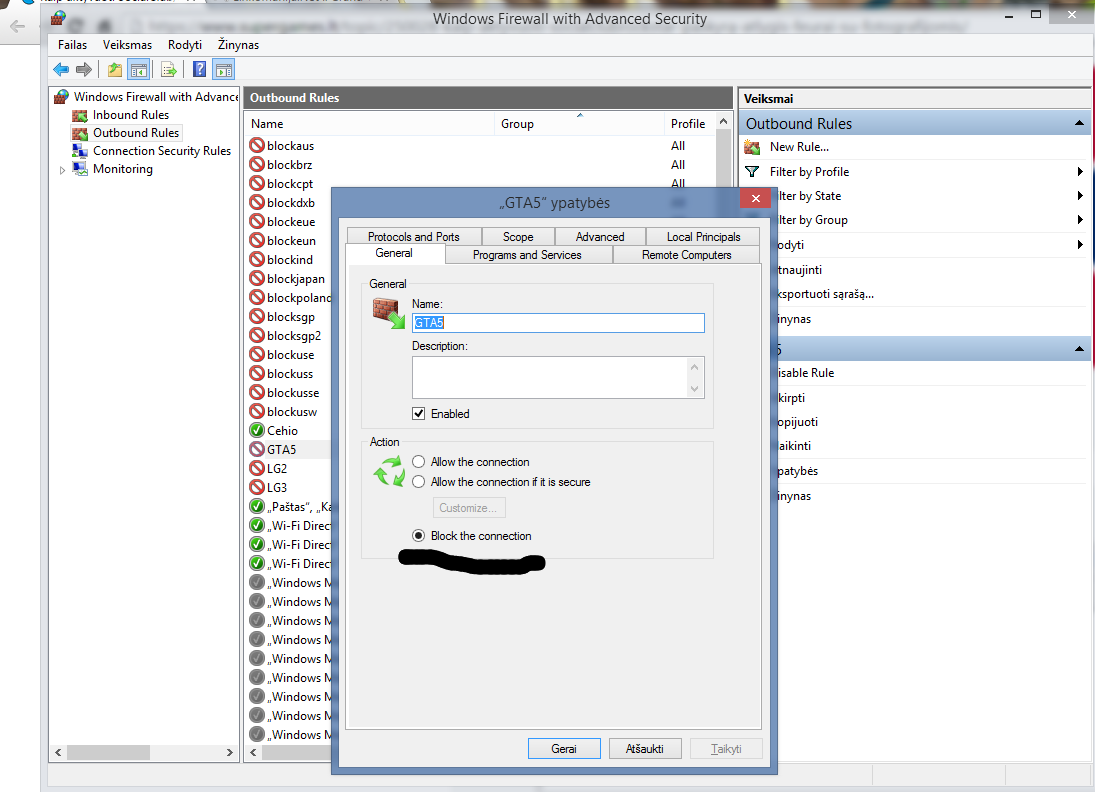Click the Name text field containing GTA5
The image size is (1095, 792).
coord(557,323)
